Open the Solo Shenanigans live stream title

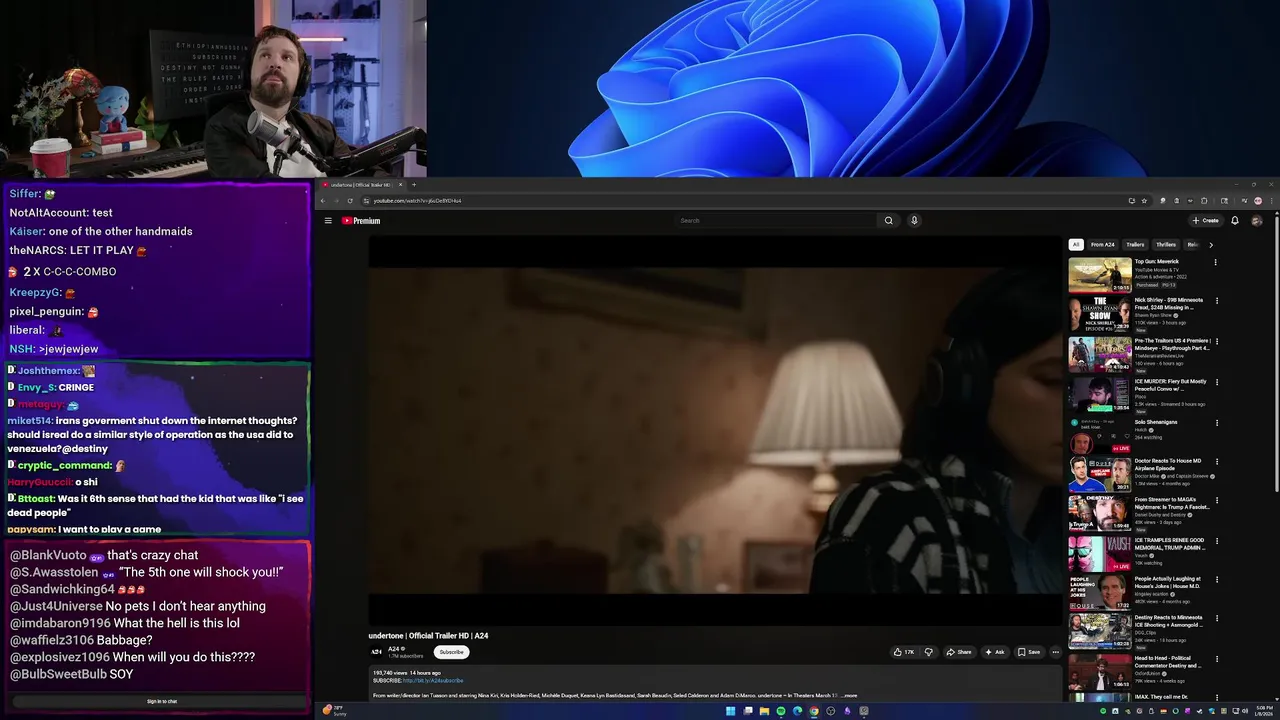(1156, 422)
